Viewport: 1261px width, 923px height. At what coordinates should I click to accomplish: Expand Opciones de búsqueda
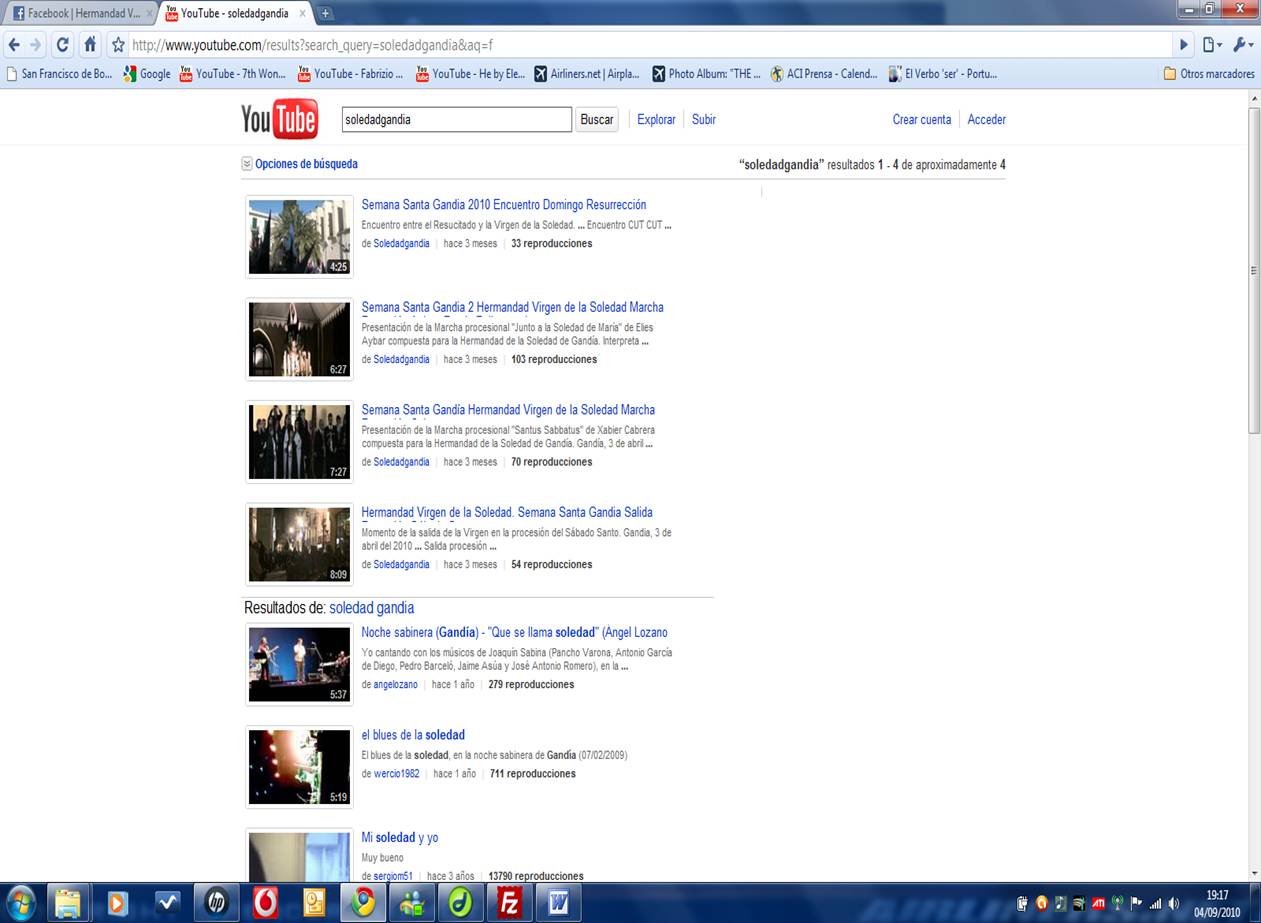pyautogui.click(x=300, y=164)
